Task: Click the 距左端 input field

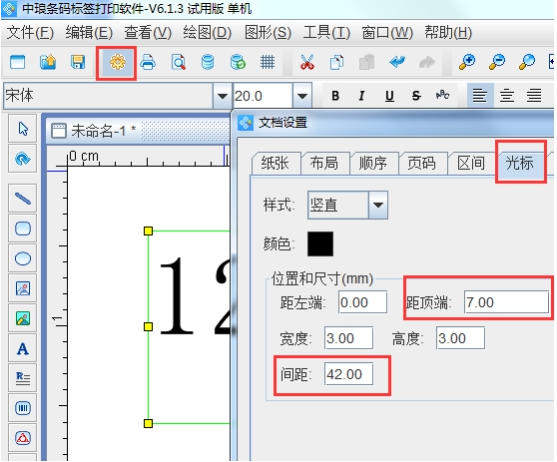Action: coord(362,302)
